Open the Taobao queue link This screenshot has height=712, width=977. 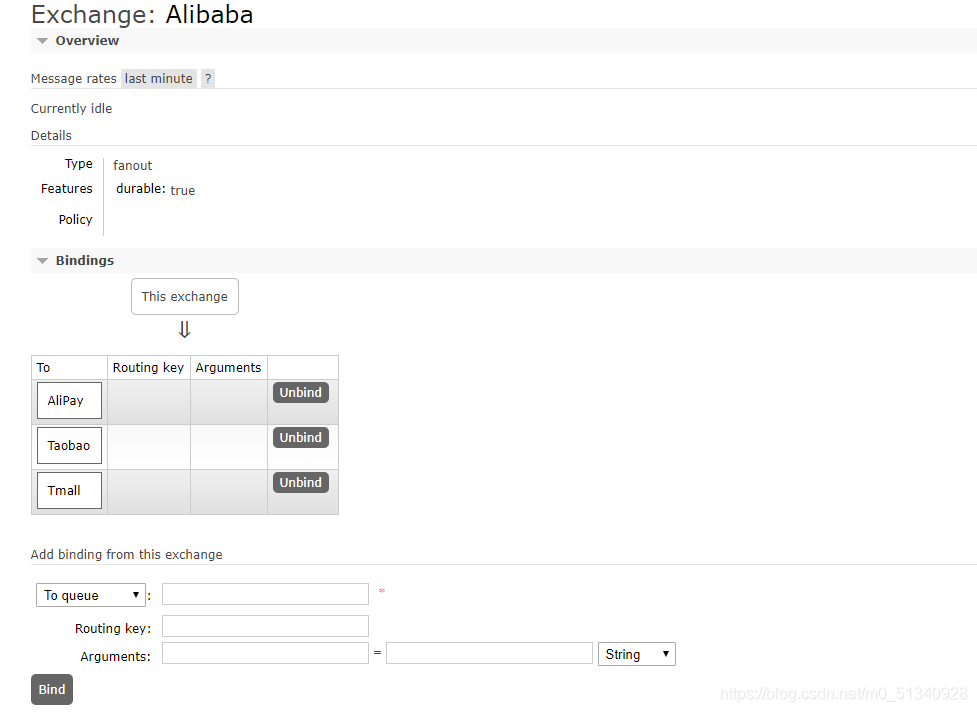click(x=69, y=445)
